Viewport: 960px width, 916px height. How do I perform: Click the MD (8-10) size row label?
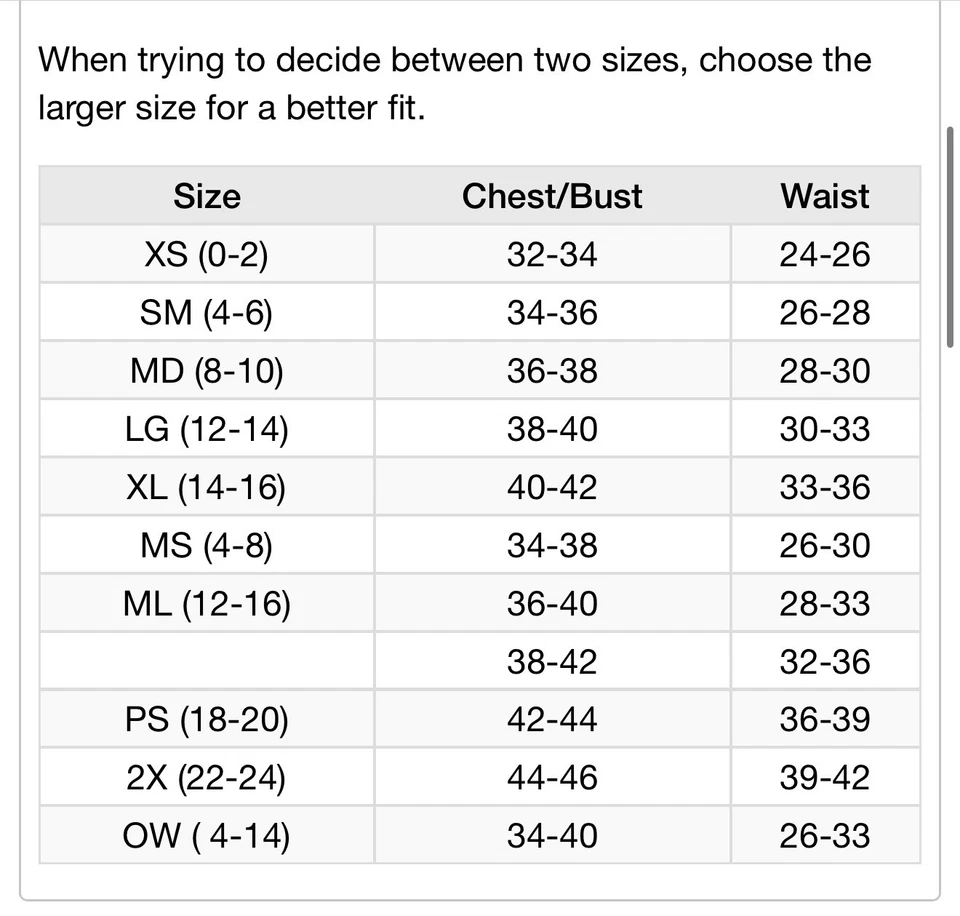(x=207, y=371)
